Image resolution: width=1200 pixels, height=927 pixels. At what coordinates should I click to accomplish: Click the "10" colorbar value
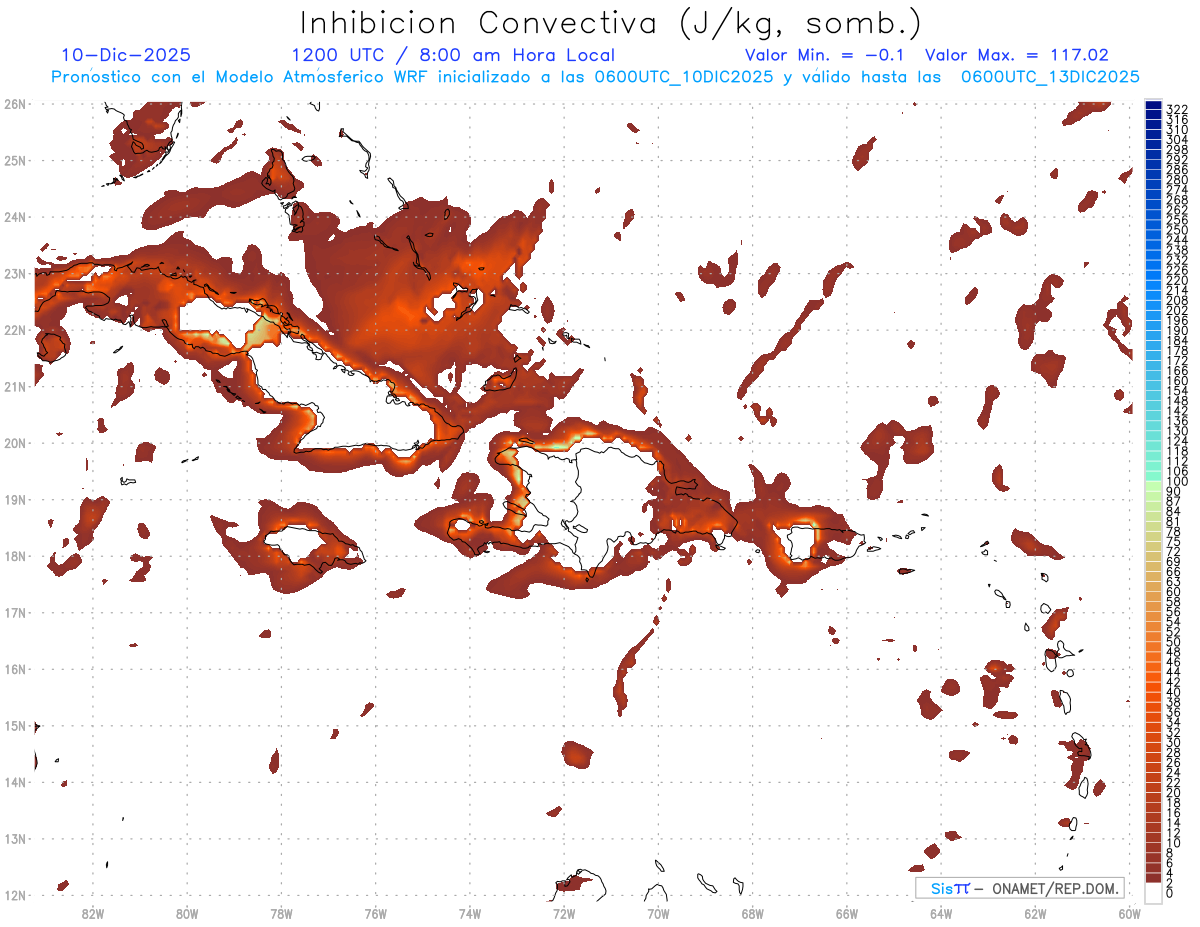(1174, 842)
